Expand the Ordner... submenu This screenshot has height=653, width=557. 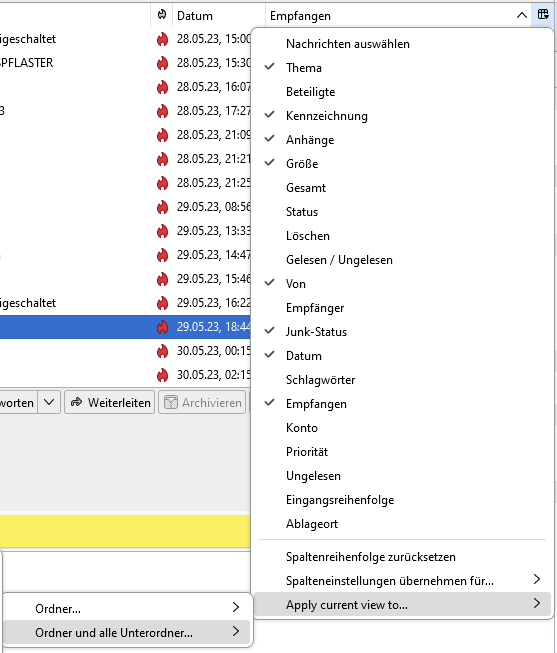[127, 608]
